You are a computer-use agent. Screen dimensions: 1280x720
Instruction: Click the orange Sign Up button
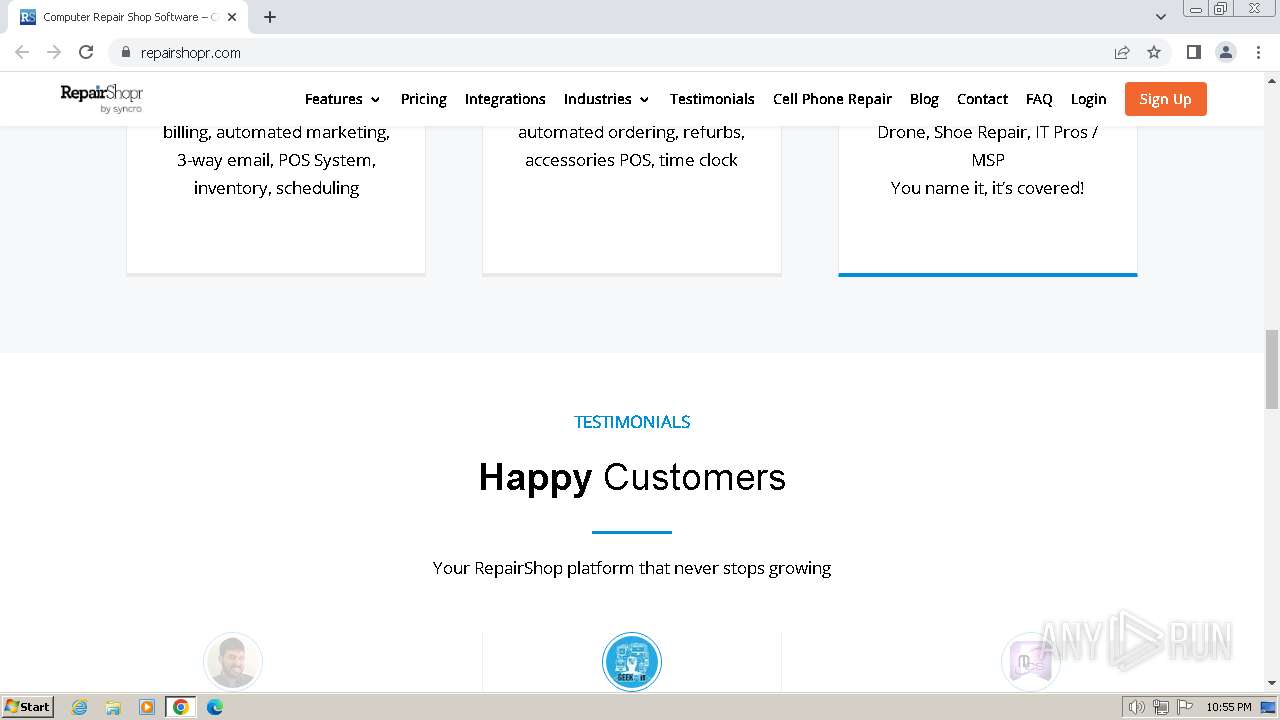(1165, 99)
